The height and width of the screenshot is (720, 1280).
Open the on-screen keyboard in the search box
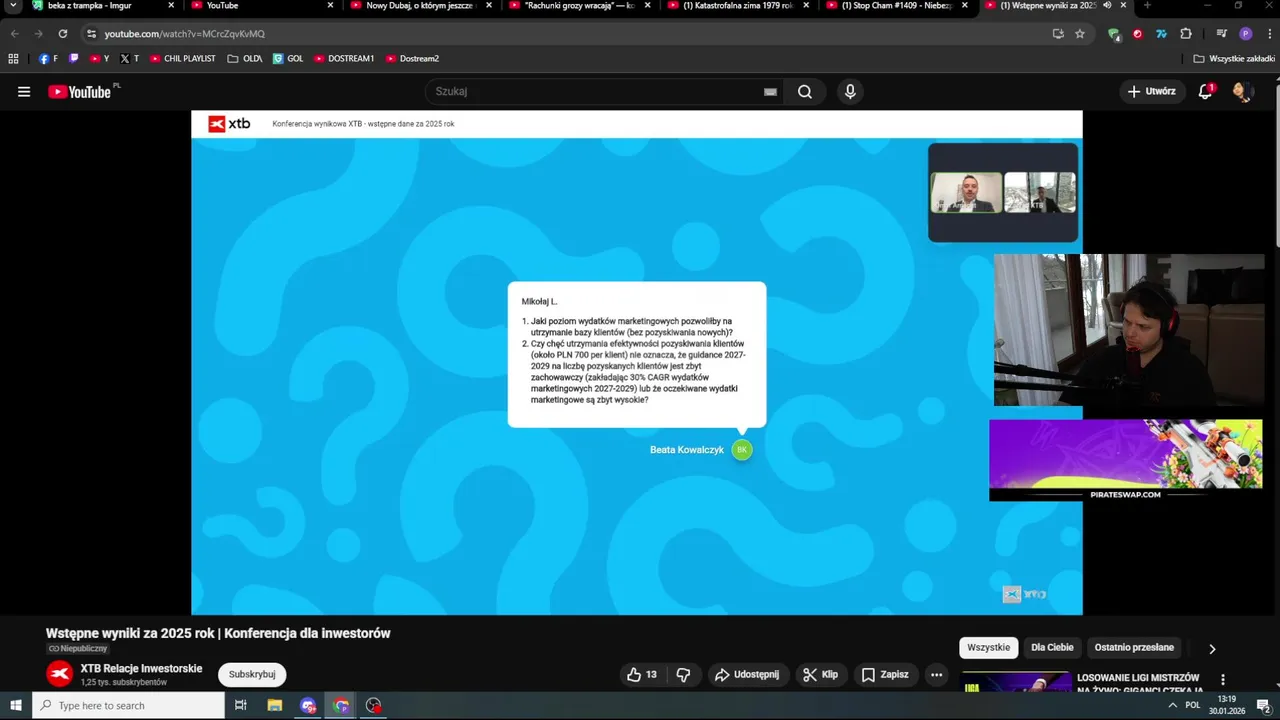(x=770, y=92)
